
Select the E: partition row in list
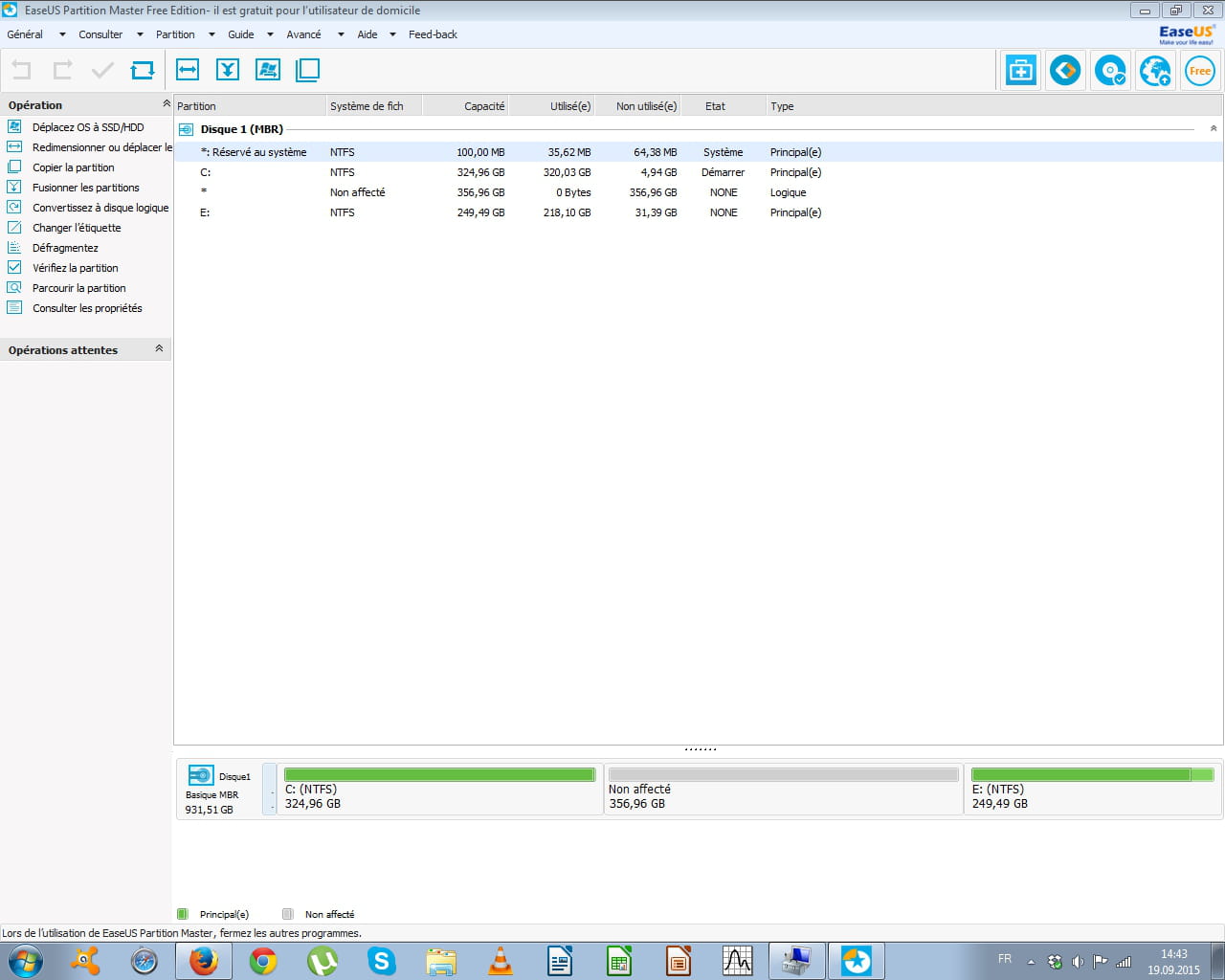pos(698,212)
